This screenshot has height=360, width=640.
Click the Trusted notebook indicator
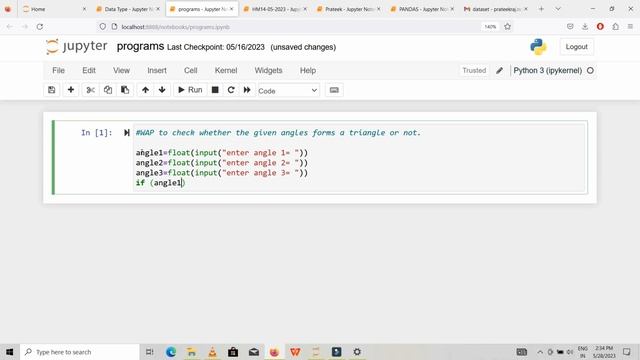[x=474, y=71]
